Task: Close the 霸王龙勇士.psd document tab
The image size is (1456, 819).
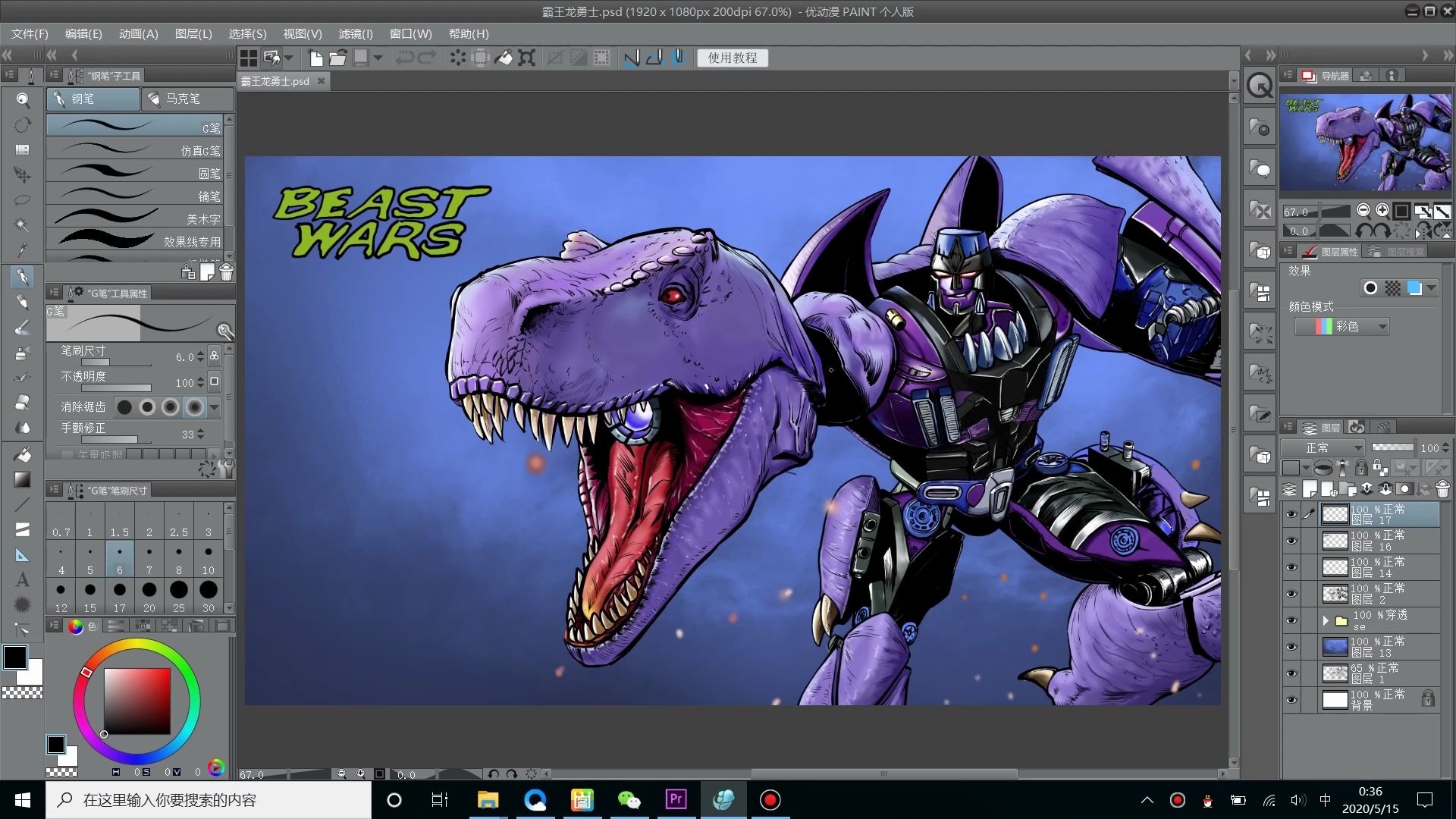Action: click(x=321, y=81)
